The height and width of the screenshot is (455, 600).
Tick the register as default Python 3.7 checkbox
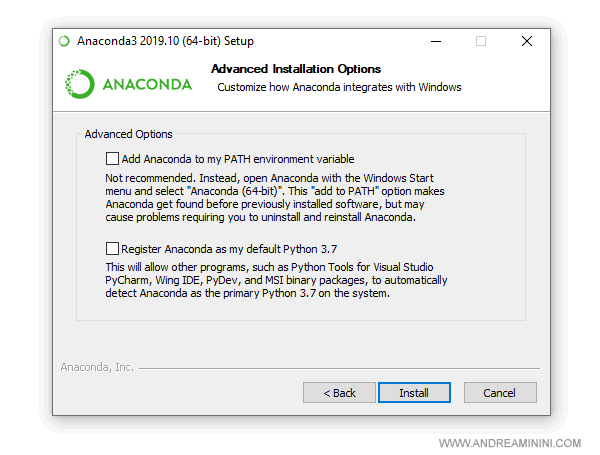(x=112, y=248)
